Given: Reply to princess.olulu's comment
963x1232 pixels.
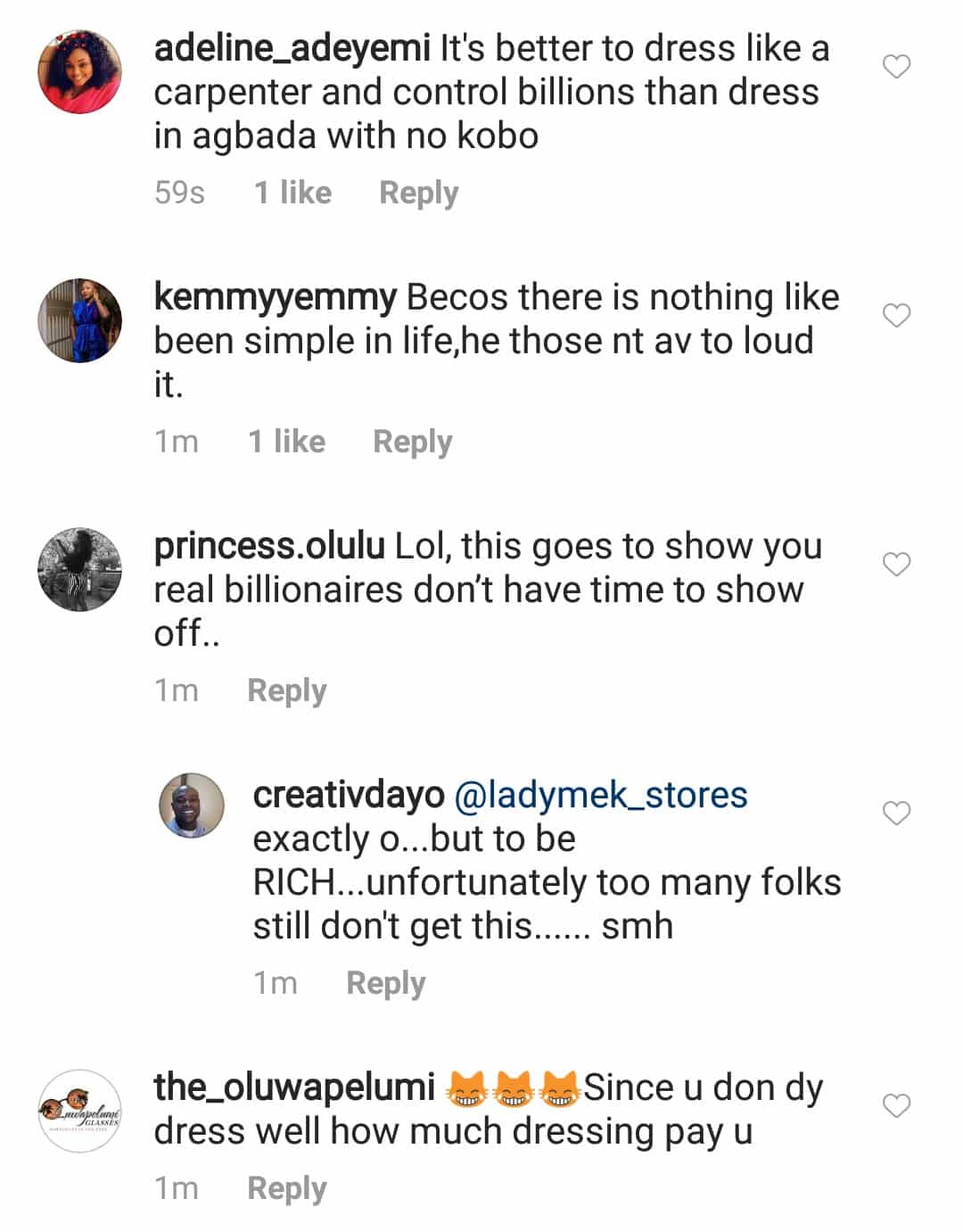Looking at the screenshot, I should 286,690.
